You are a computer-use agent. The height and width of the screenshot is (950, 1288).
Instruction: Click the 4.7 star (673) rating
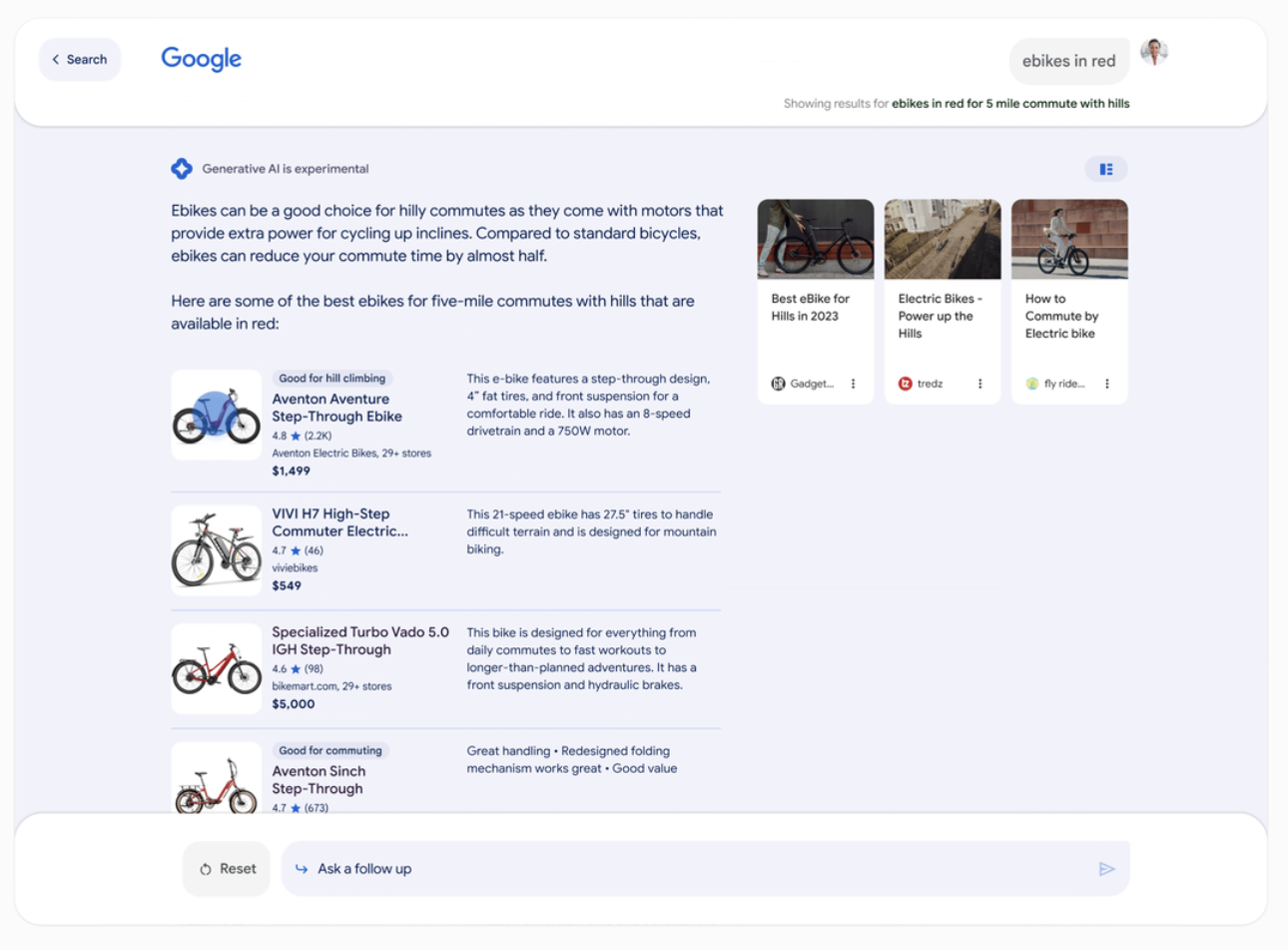tap(301, 808)
